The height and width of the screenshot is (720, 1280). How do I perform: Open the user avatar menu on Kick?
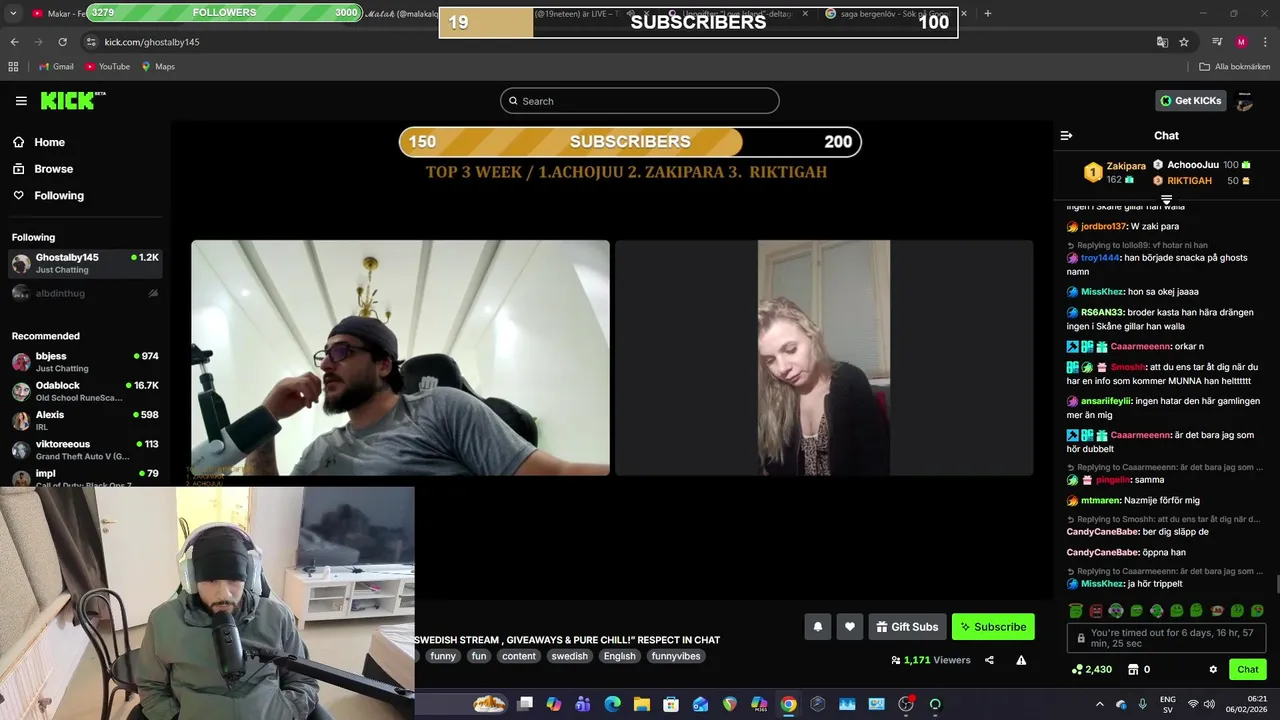tap(1245, 101)
